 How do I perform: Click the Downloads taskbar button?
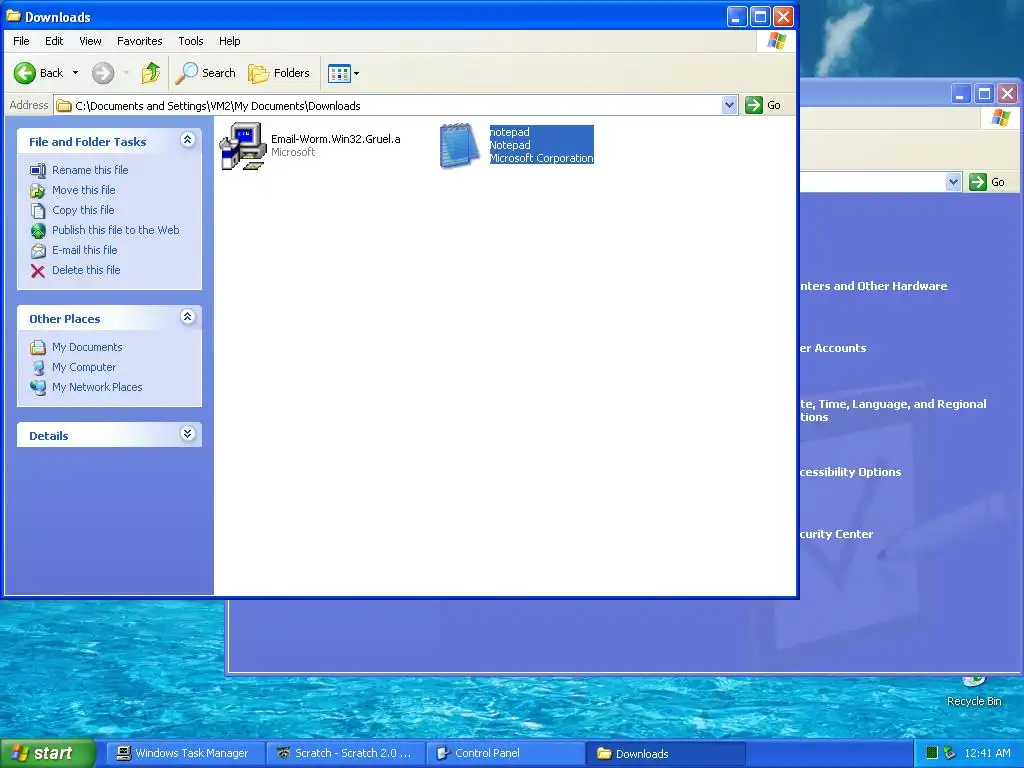click(666, 753)
